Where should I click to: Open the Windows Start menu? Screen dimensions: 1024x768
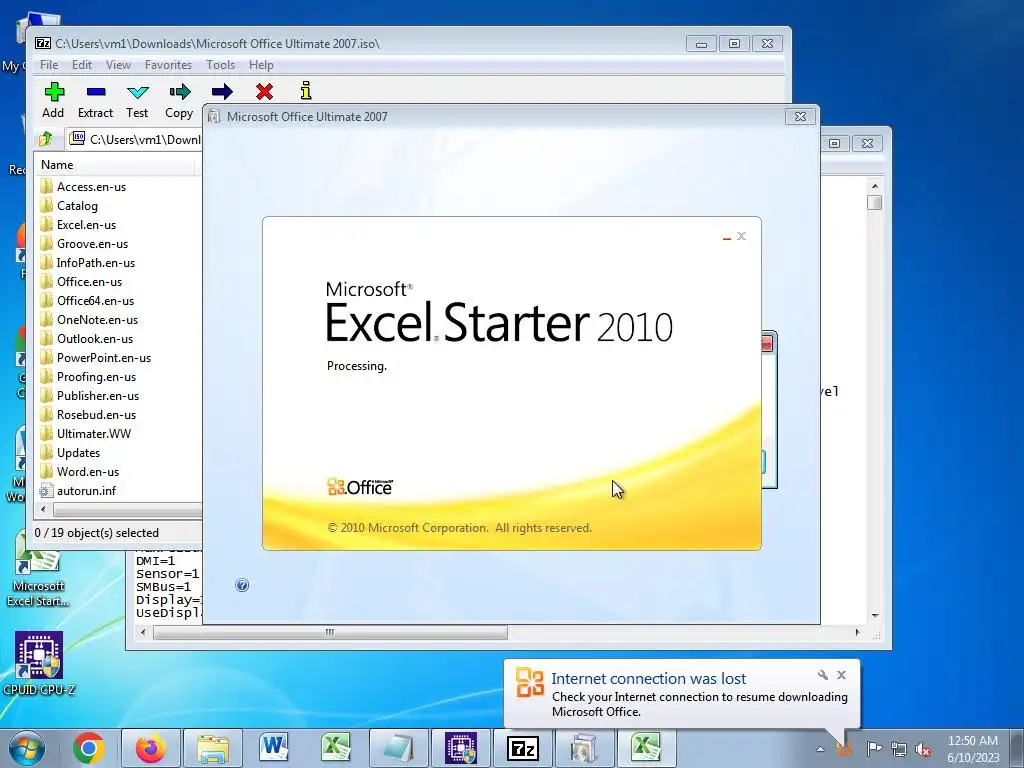(x=27, y=748)
